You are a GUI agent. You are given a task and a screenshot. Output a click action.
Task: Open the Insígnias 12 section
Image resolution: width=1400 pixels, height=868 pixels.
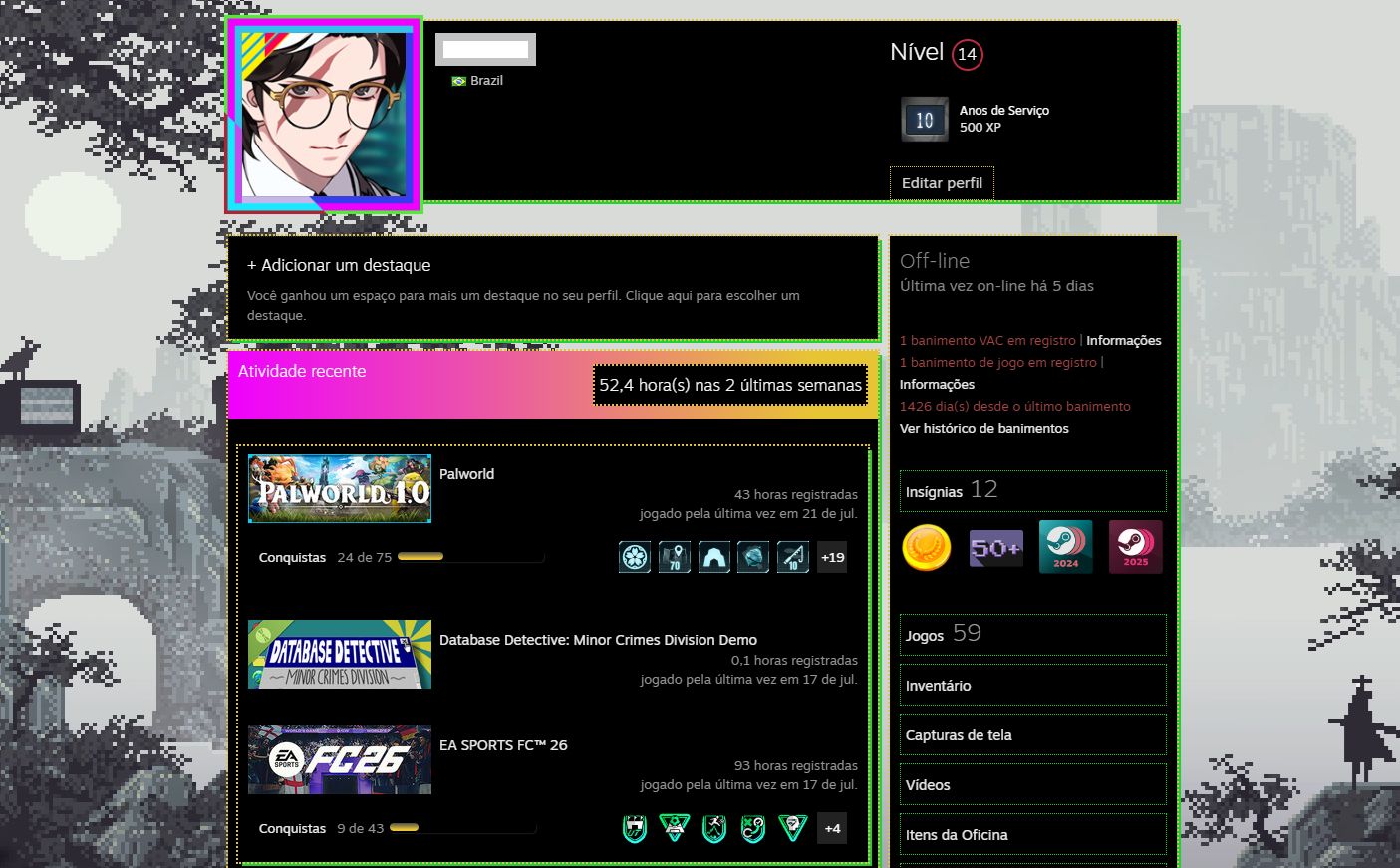(1033, 491)
